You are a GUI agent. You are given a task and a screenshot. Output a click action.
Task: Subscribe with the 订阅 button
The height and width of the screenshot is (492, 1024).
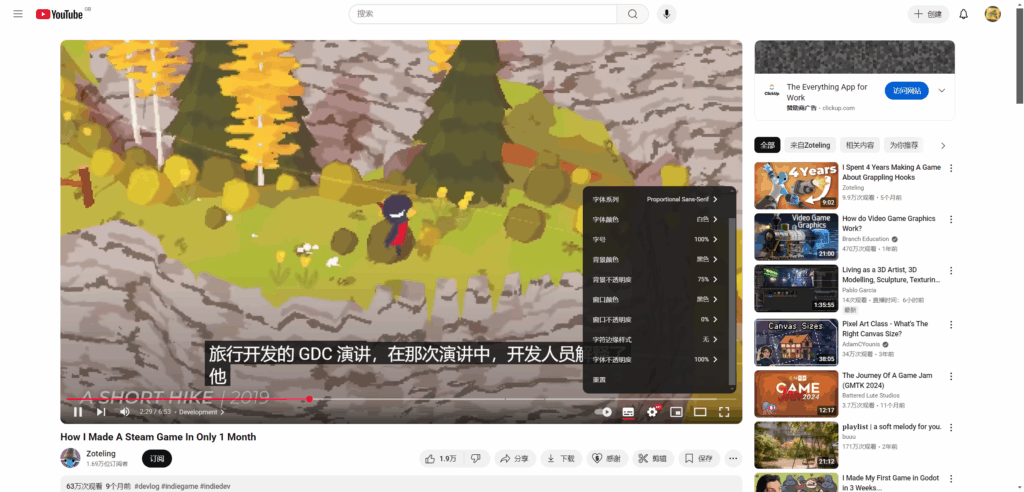pyautogui.click(x=157, y=459)
